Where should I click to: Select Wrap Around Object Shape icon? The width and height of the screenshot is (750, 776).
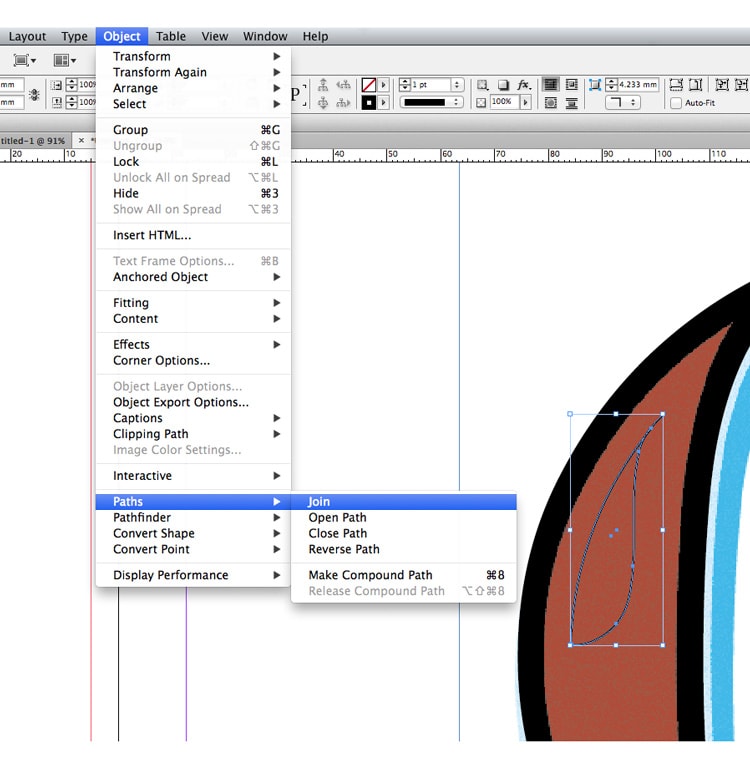coord(550,103)
